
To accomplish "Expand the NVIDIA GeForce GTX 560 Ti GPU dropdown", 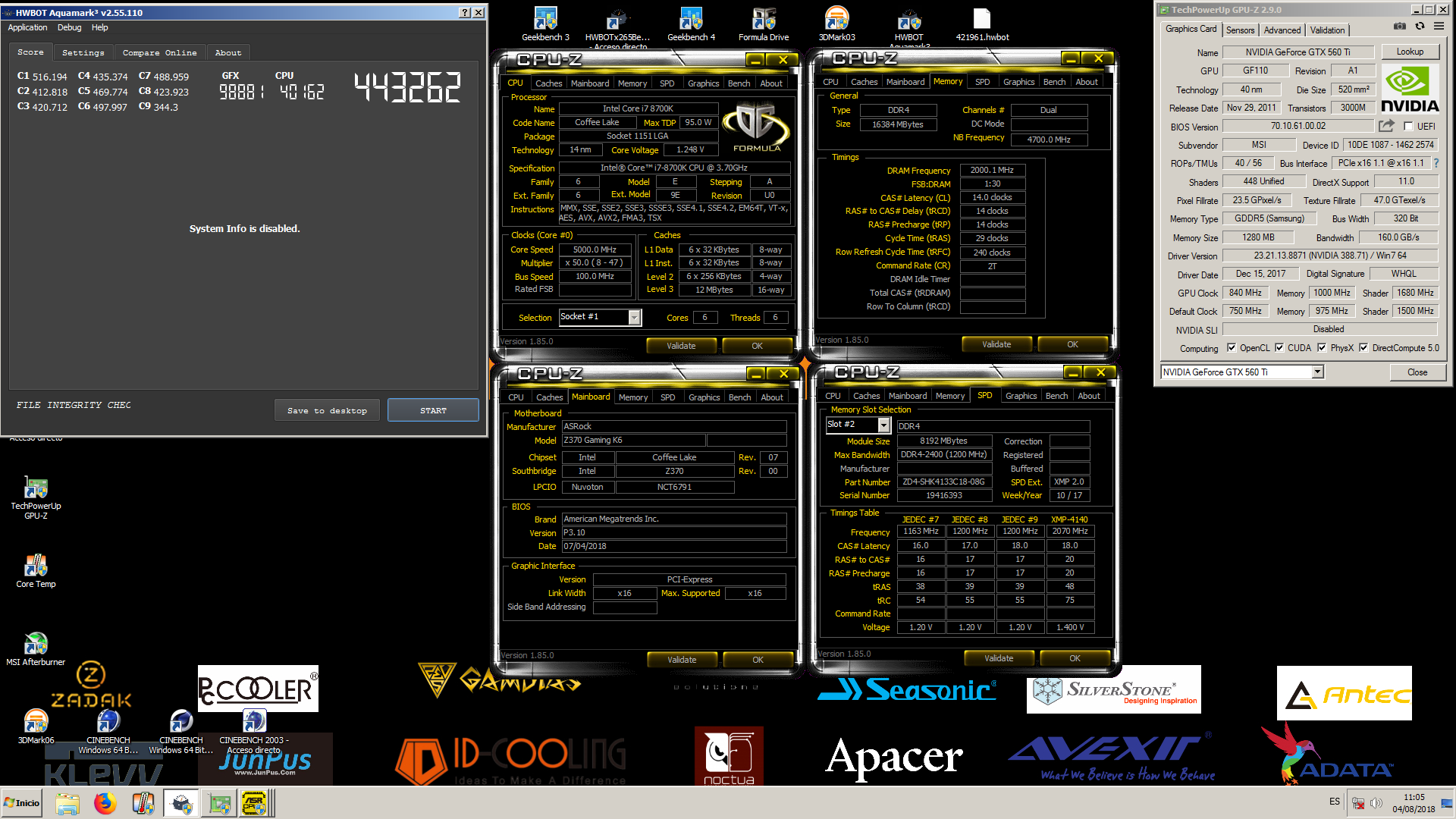I will click(x=1318, y=372).
